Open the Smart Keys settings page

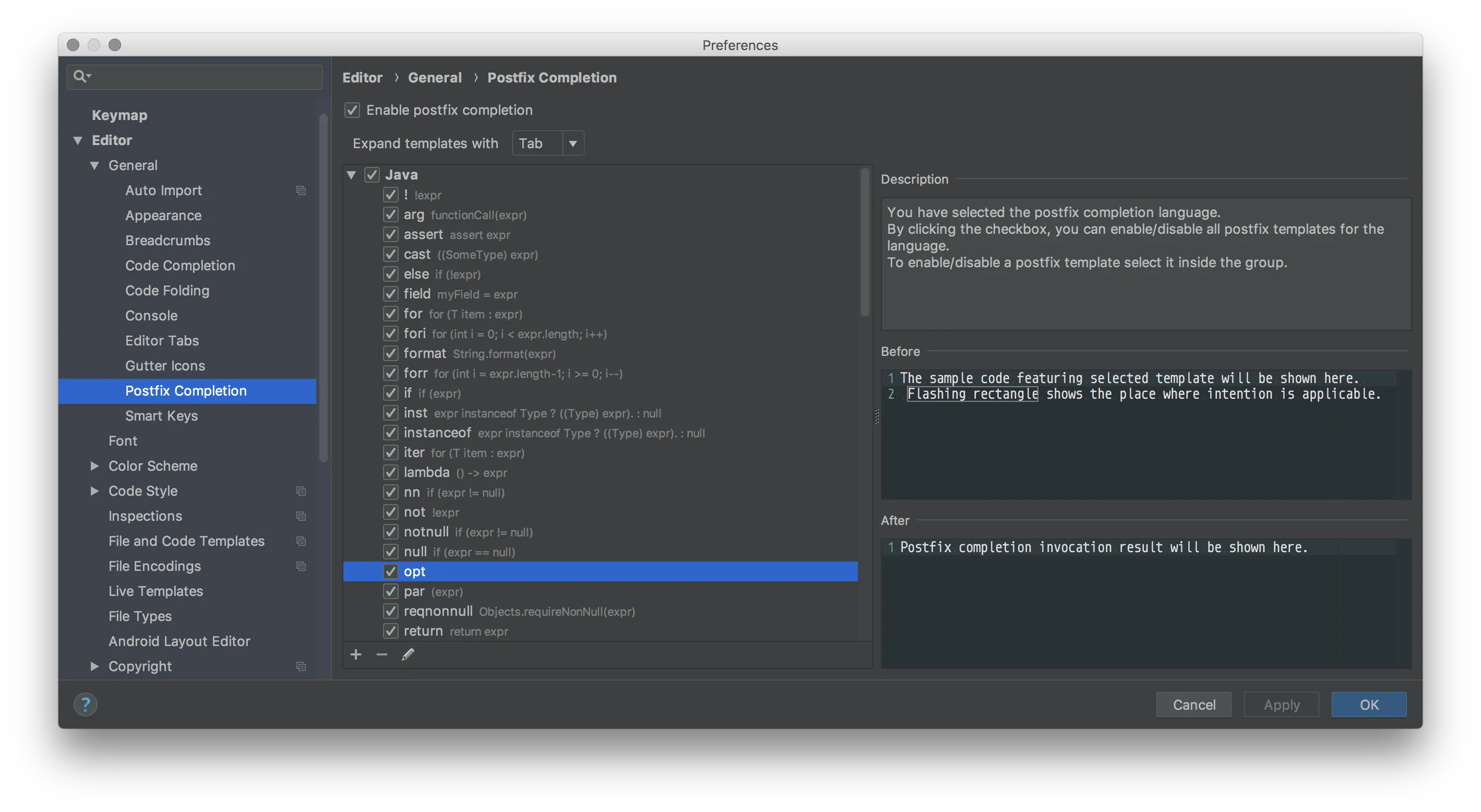pyautogui.click(x=161, y=416)
